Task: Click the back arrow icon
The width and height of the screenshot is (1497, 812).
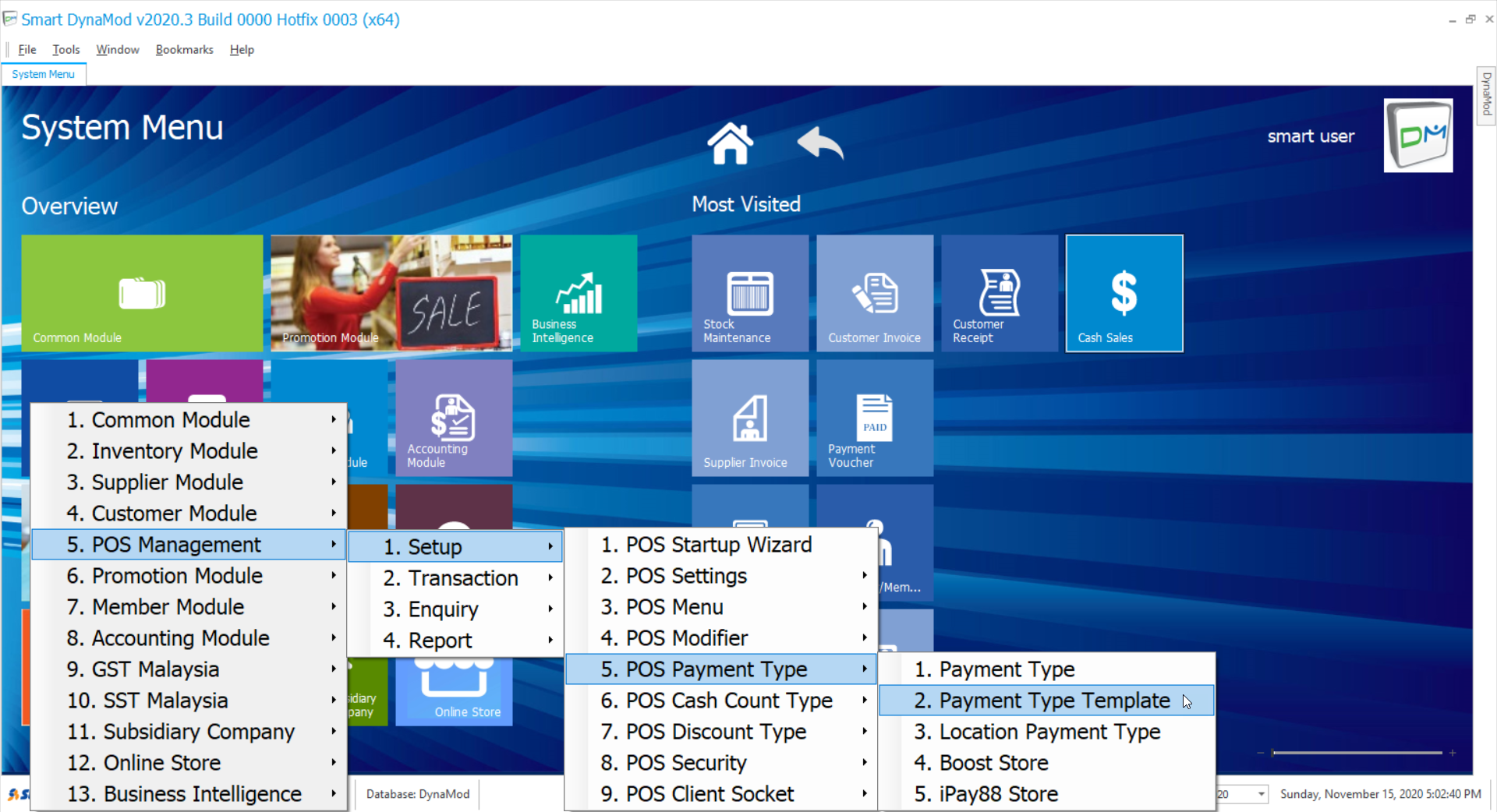Action: (x=820, y=143)
